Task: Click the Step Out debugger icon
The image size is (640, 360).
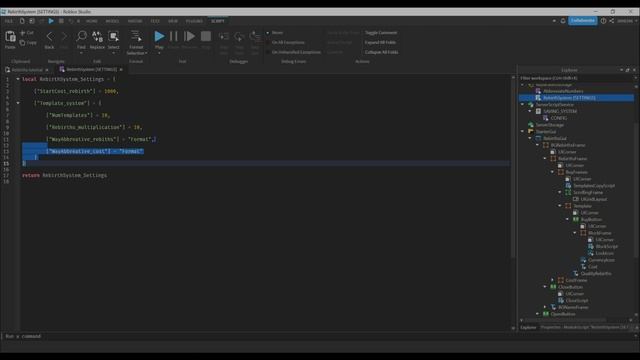Action: point(255,37)
